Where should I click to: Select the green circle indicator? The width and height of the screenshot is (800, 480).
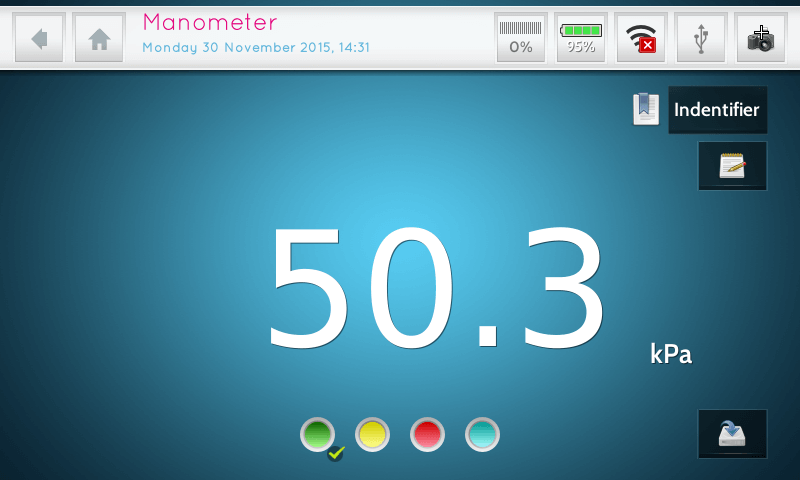(318, 434)
